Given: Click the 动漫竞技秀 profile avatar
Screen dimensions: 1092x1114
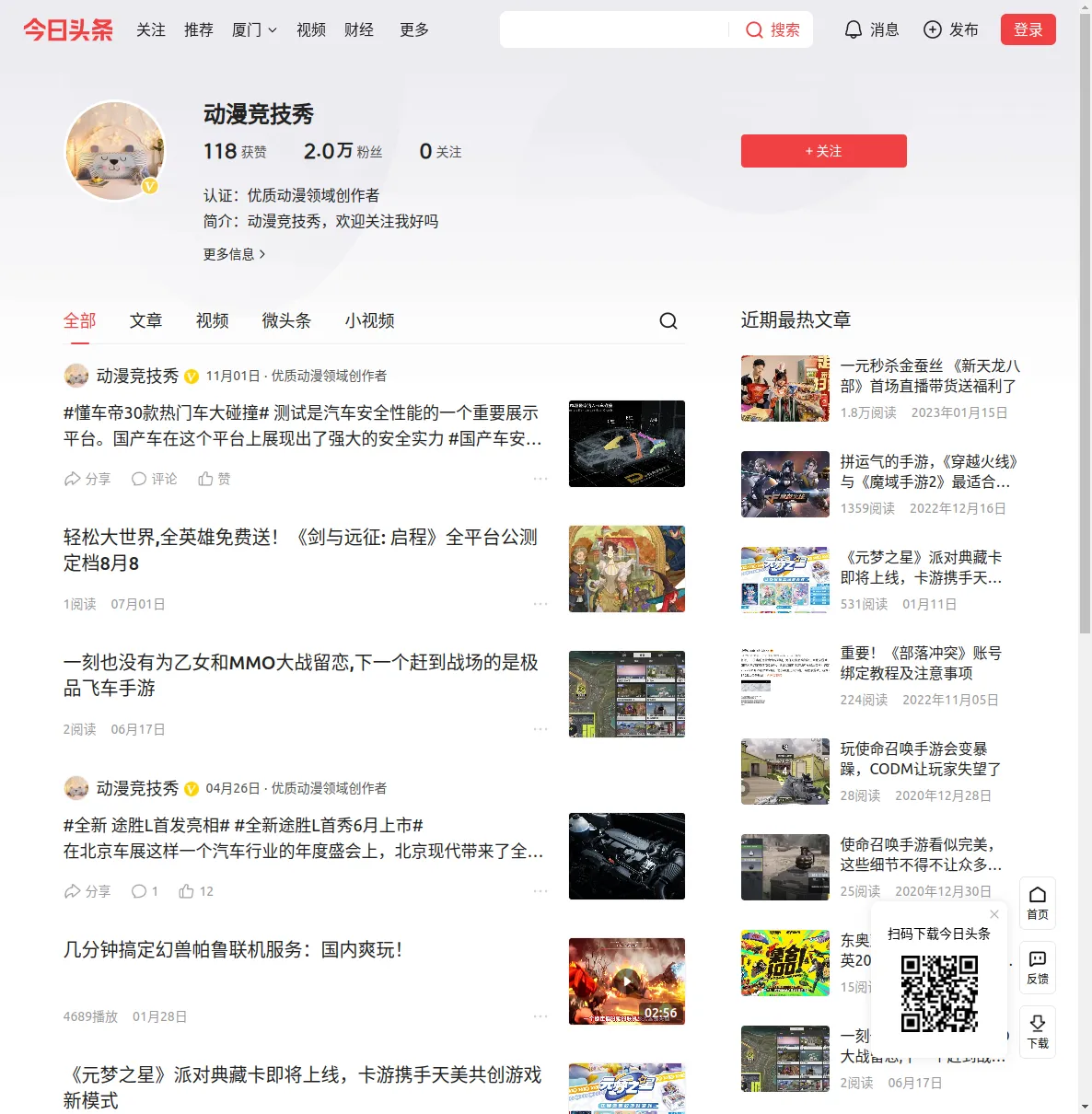Looking at the screenshot, I should tap(115, 151).
